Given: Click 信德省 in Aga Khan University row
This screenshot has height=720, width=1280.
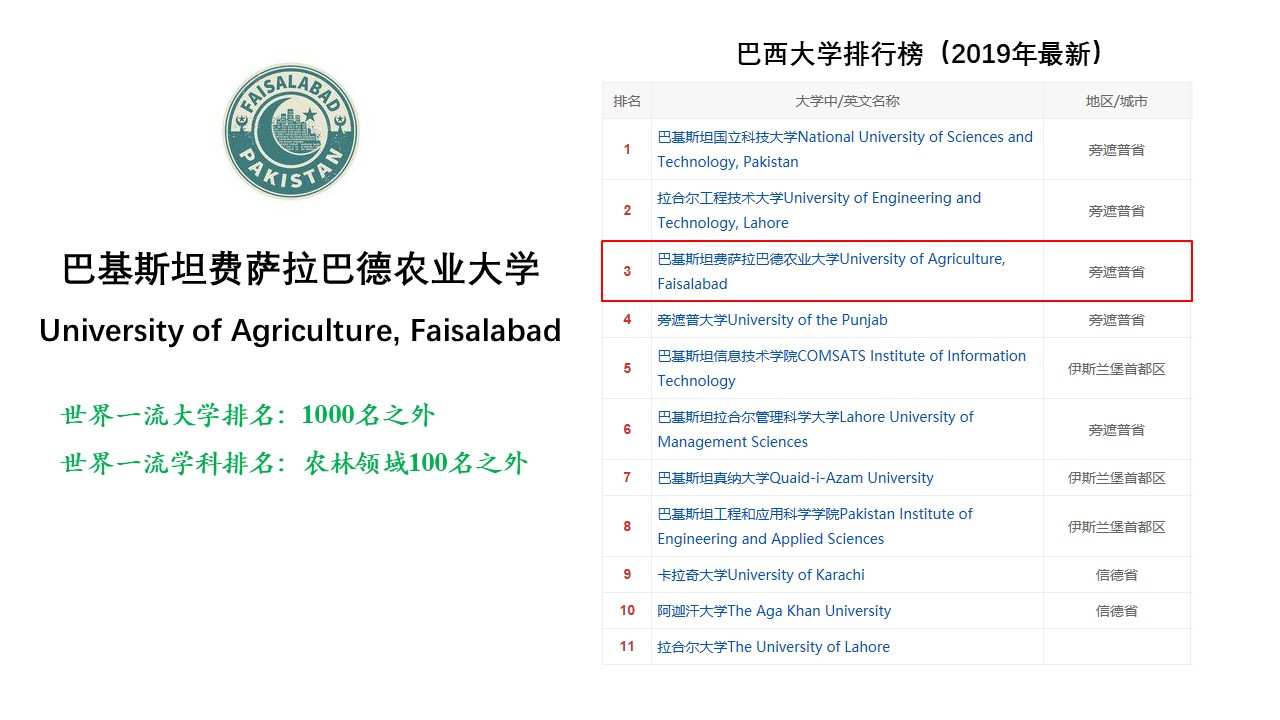Looking at the screenshot, I should pyautogui.click(x=1117, y=611).
